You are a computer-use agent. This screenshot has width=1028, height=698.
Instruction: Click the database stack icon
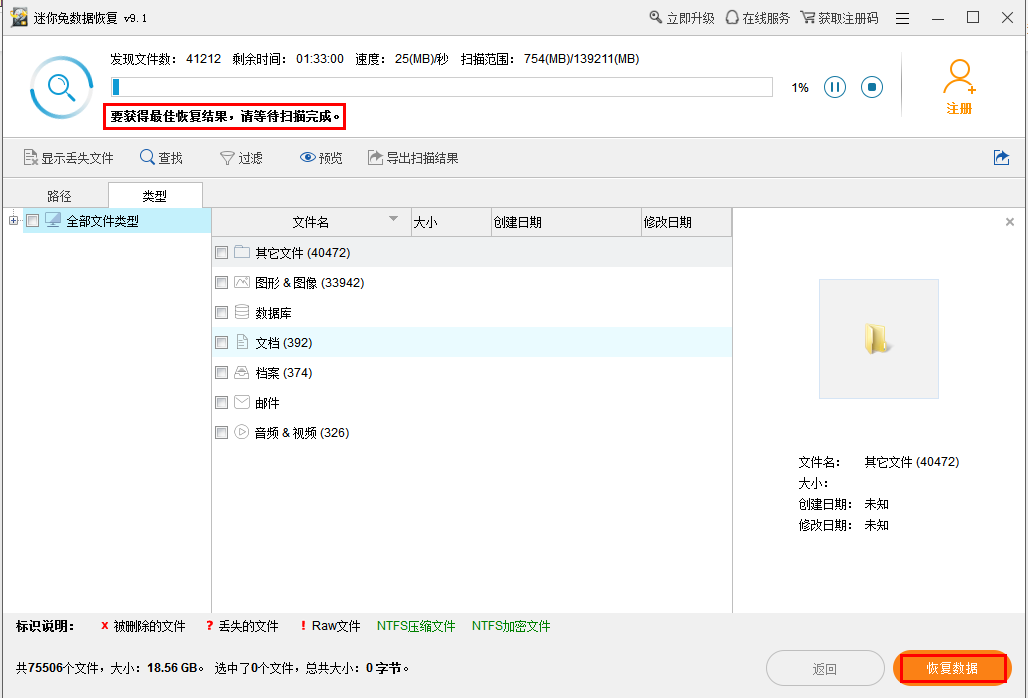[x=242, y=311]
